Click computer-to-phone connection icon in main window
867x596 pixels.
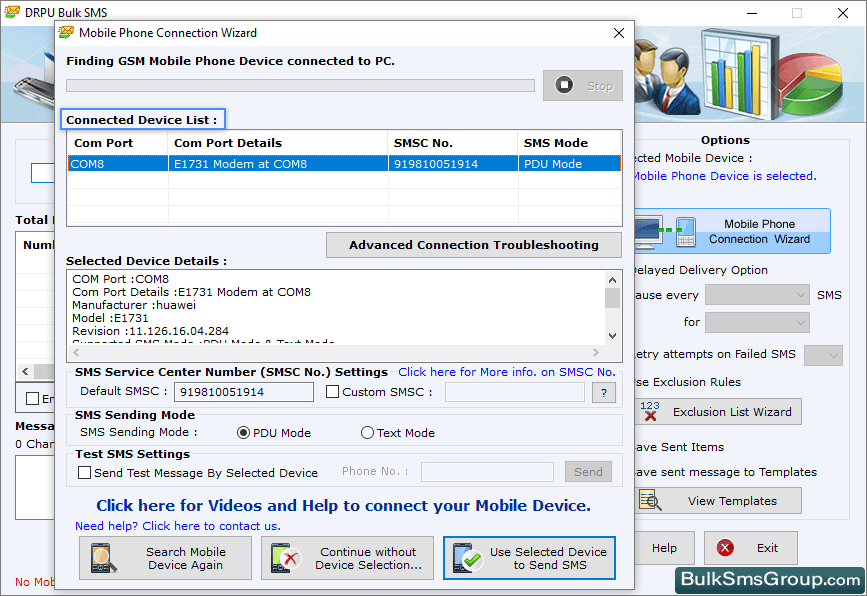(665, 231)
